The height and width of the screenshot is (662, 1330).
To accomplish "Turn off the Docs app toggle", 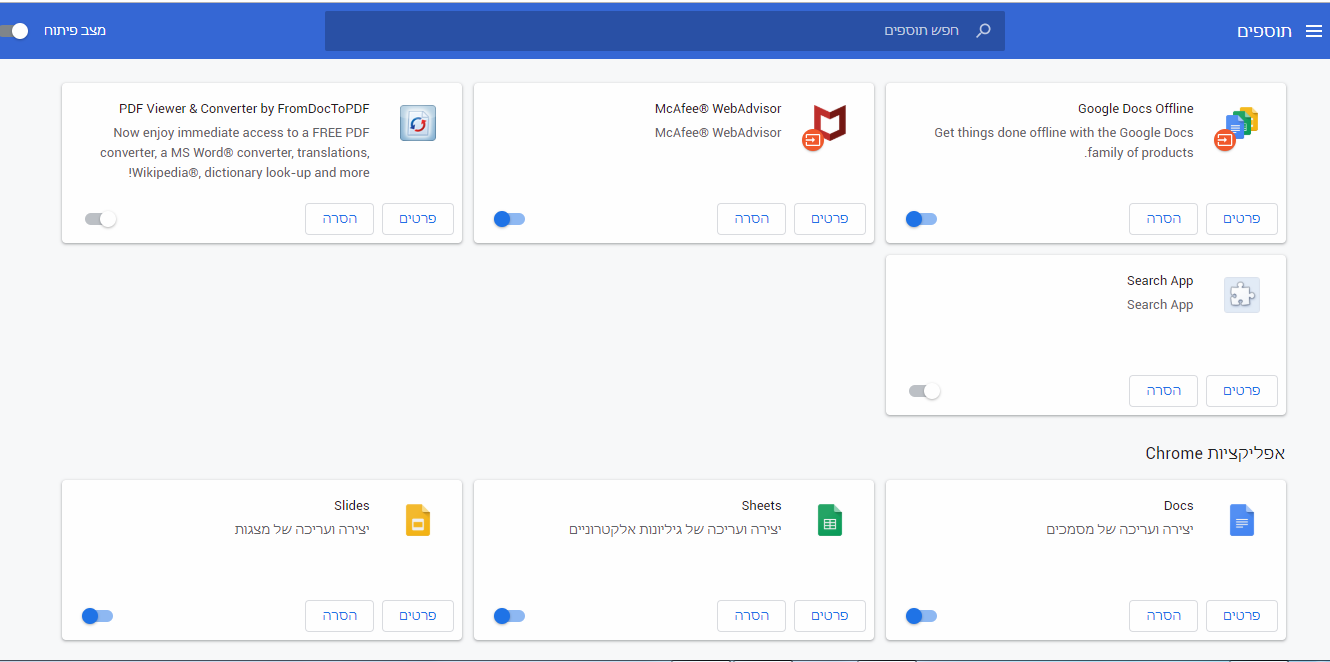I will pos(921,616).
